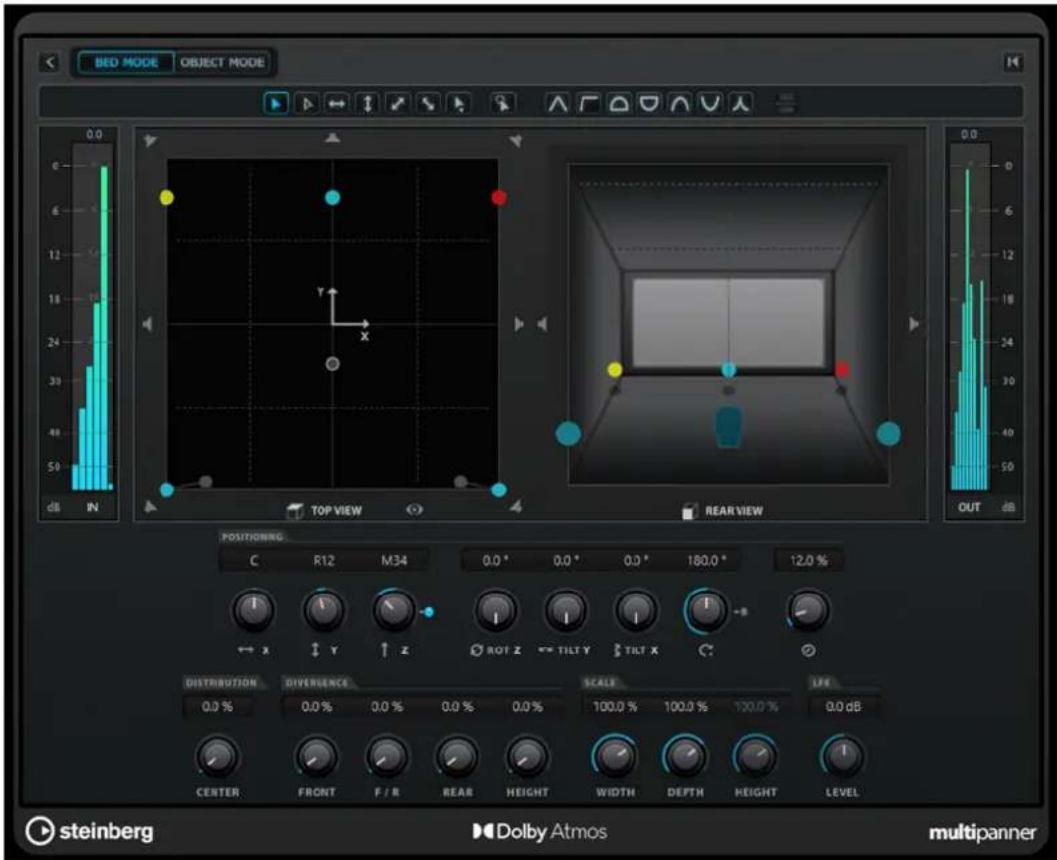Select the jump mode arrow tool

[458, 104]
